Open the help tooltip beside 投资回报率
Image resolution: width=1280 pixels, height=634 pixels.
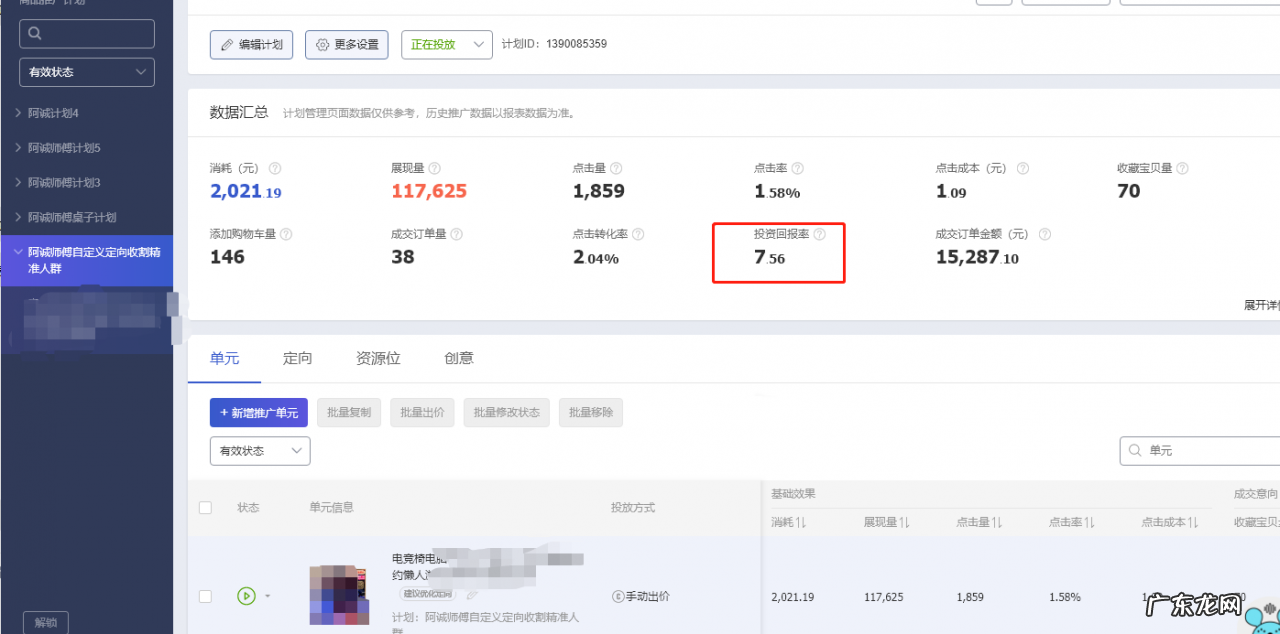pos(820,233)
